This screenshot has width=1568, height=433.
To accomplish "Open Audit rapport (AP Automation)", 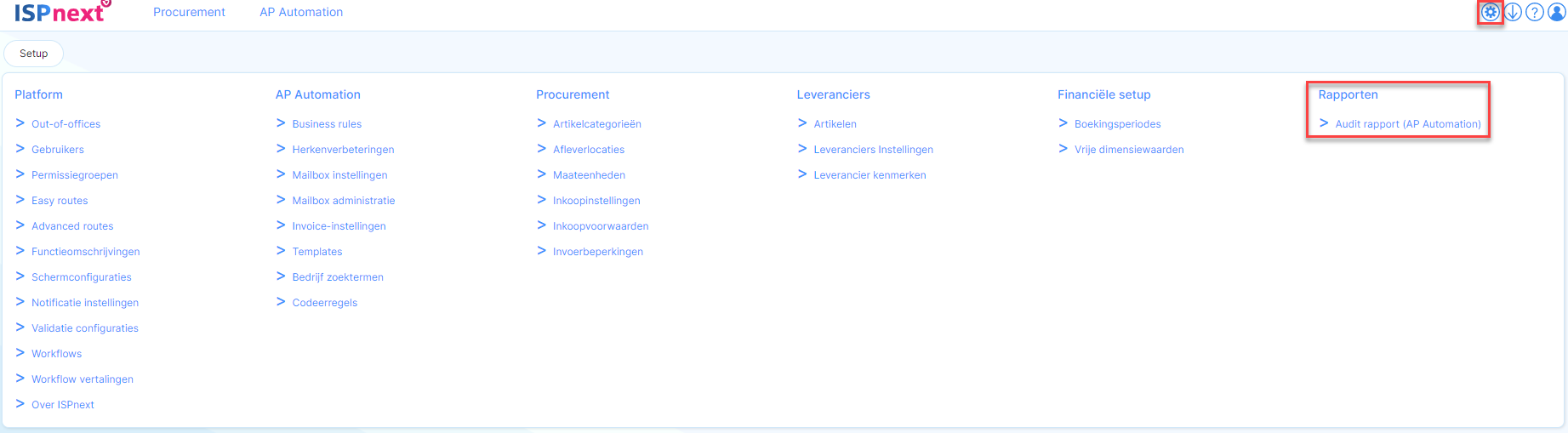I will (1407, 124).
